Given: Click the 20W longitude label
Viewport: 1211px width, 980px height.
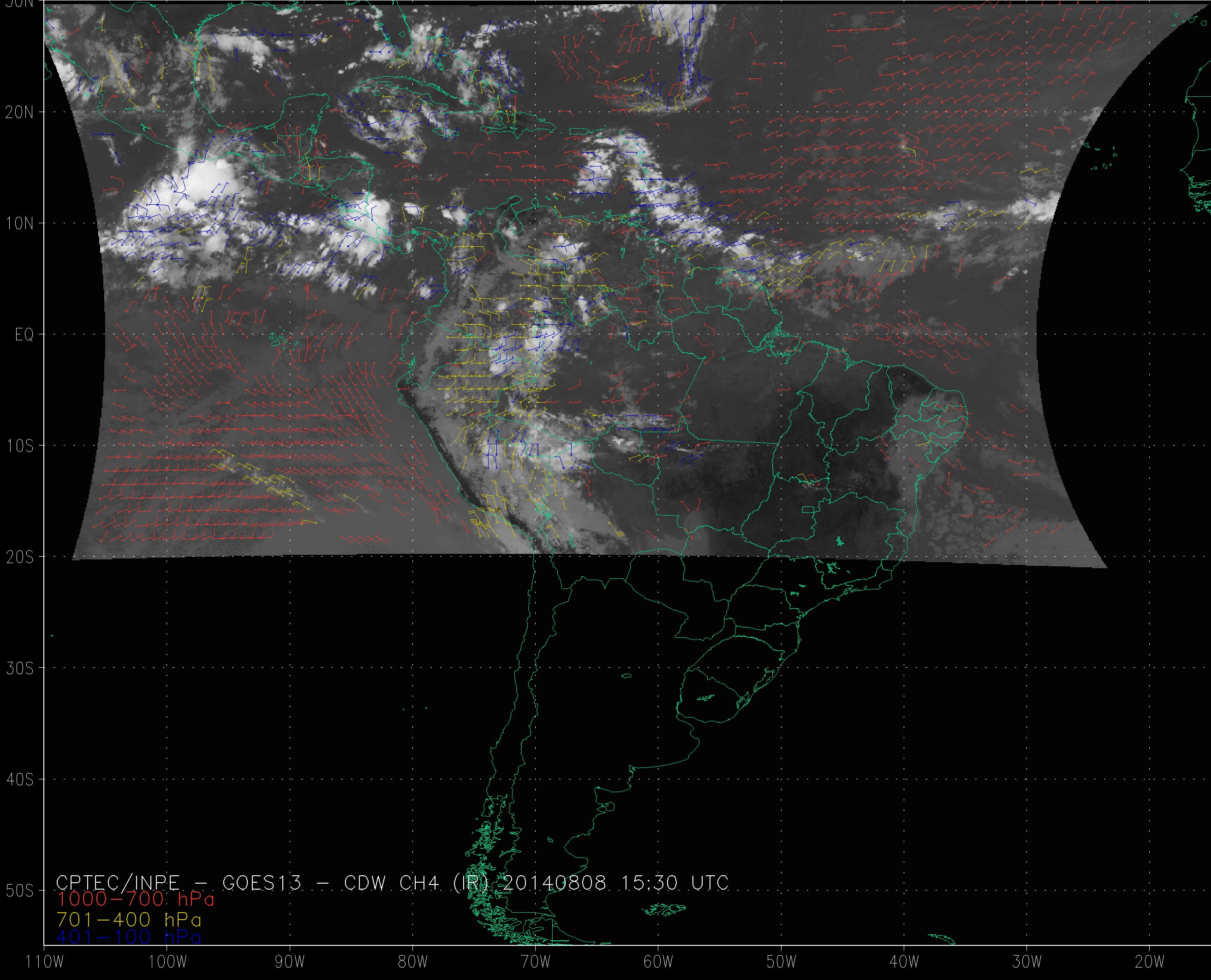Looking at the screenshot, I should click(x=1150, y=962).
